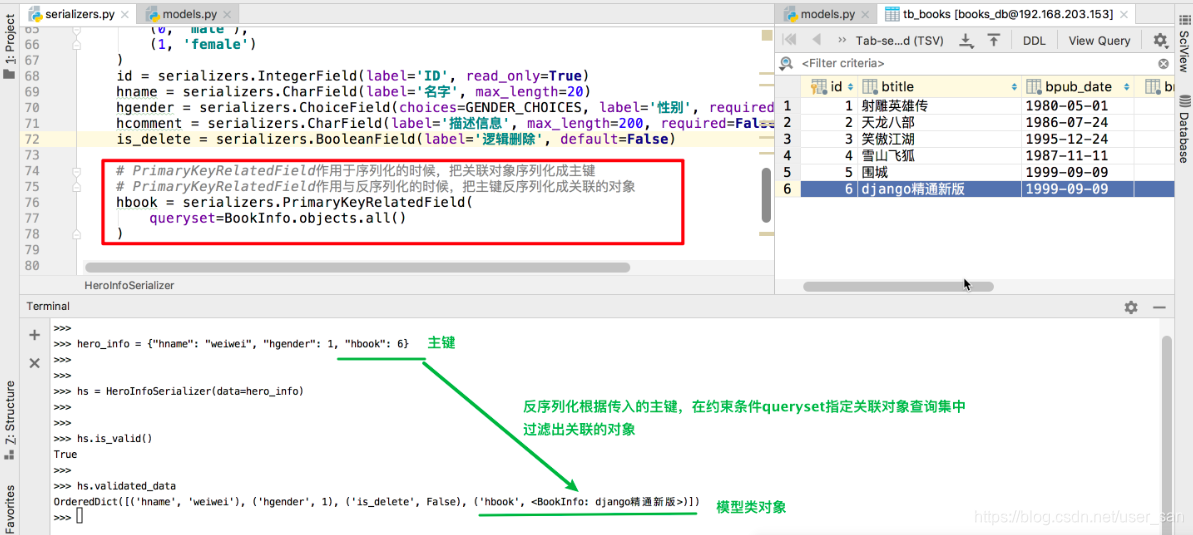1193x535 pixels.
Task: Hide the Terminal panel with minus icon
Action: click(1160, 307)
